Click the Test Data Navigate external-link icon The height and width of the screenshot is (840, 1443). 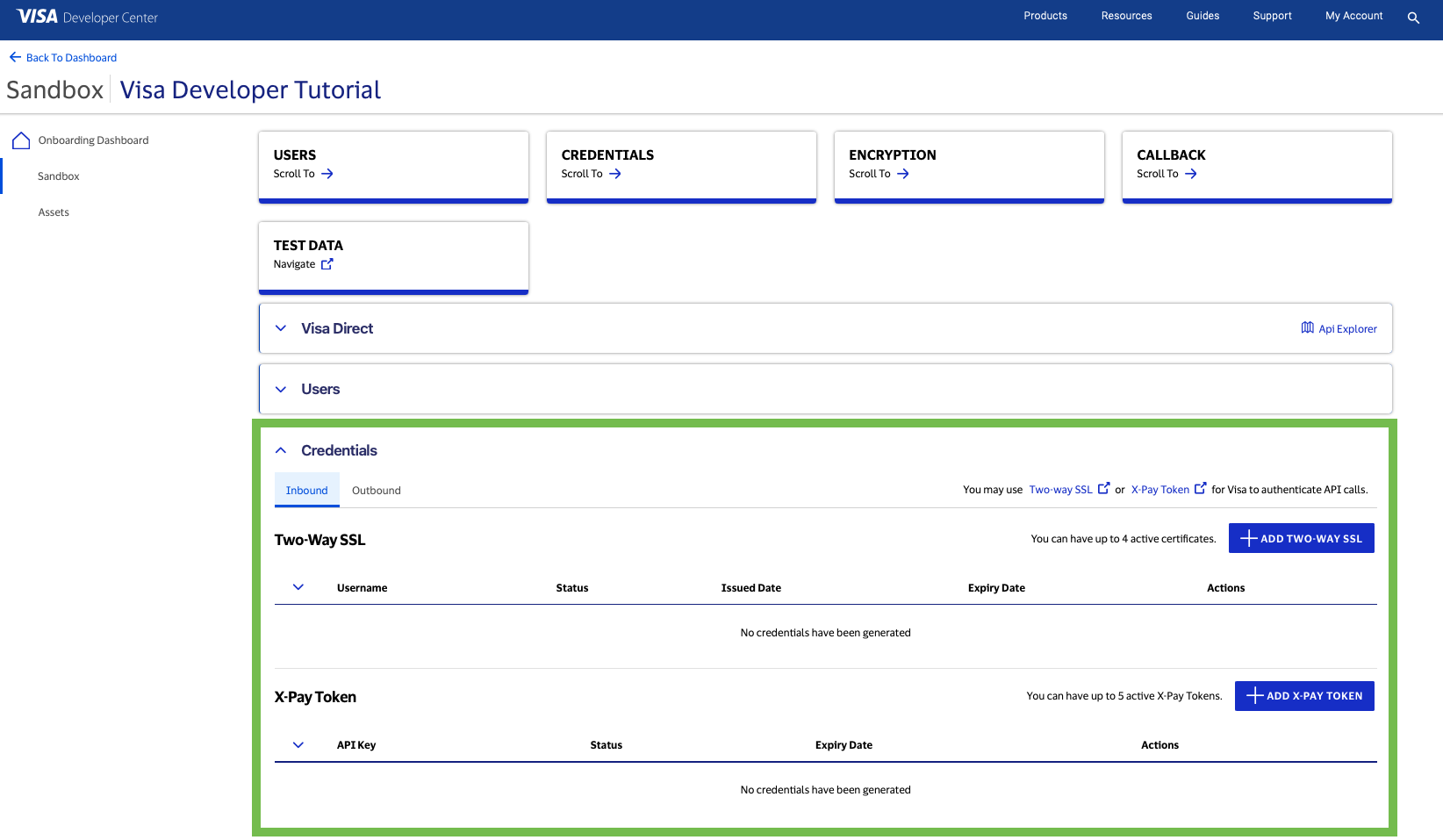point(327,264)
